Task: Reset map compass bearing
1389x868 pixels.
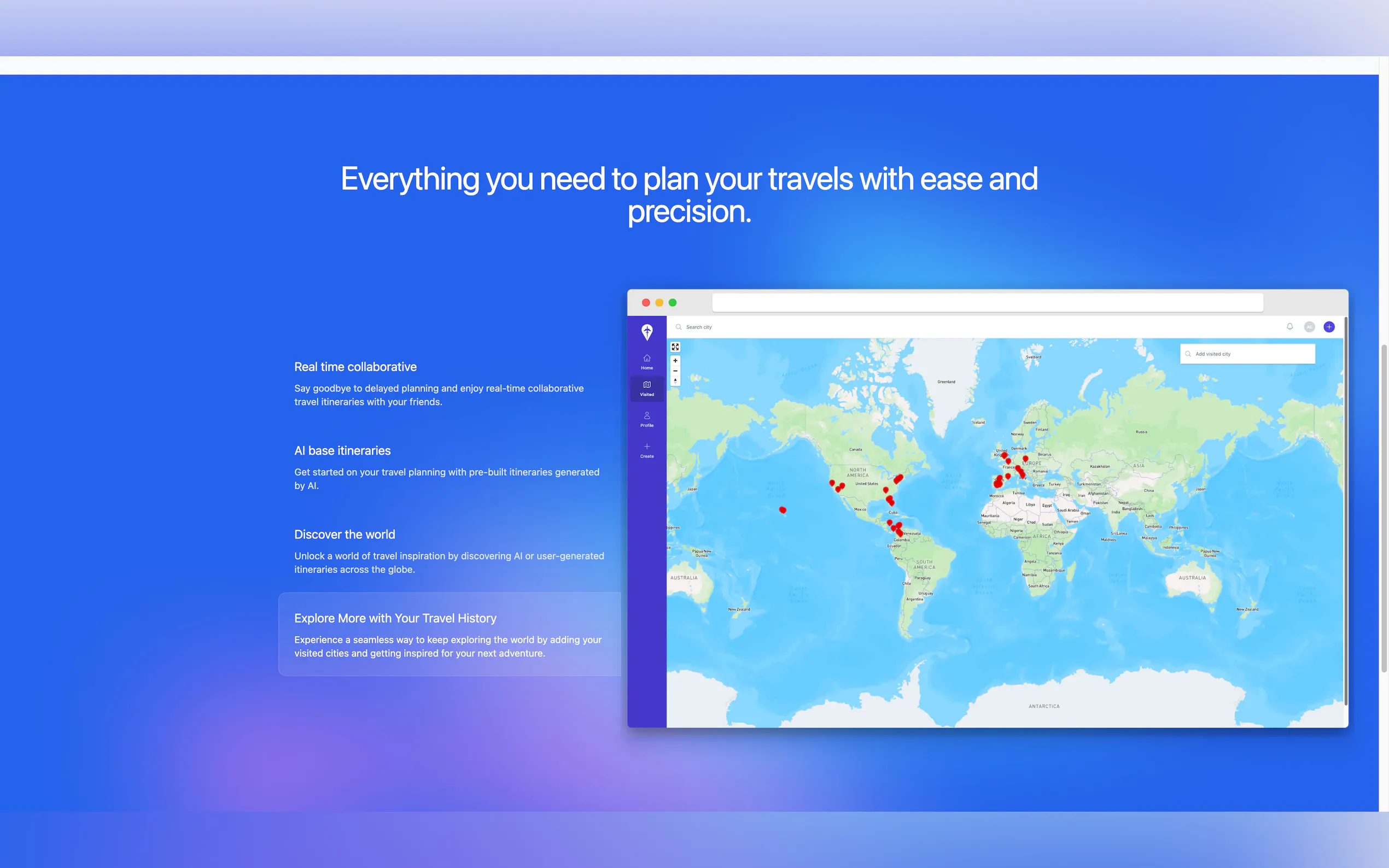Action: point(675,380)
